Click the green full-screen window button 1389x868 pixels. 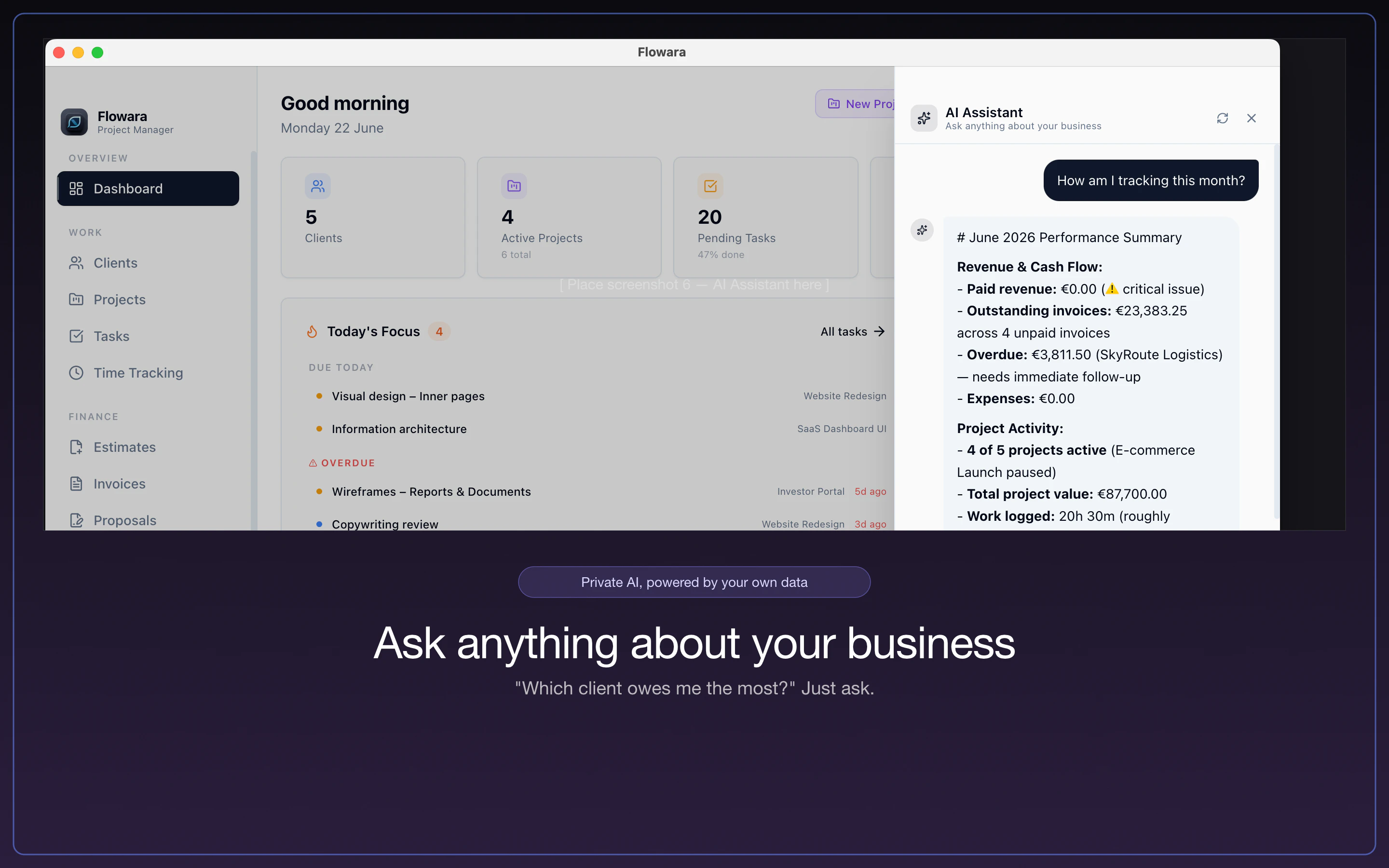click(97, 53)
